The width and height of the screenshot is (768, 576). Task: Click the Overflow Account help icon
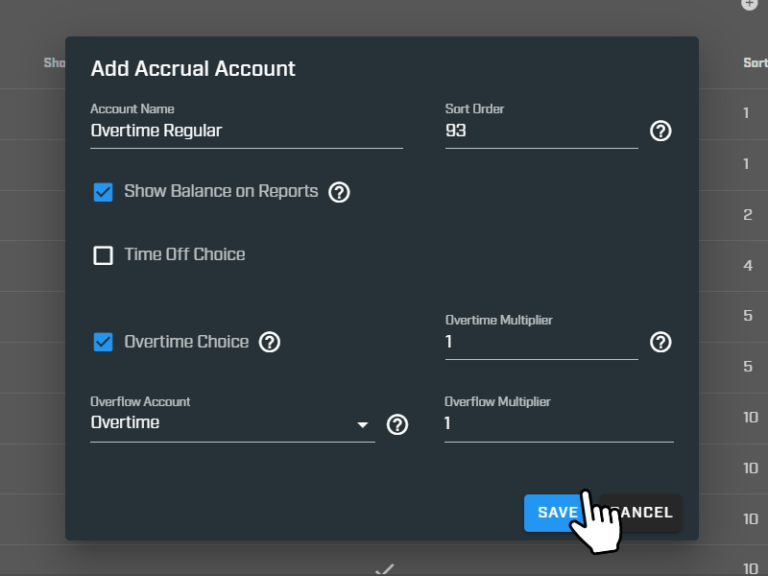pos(397,424)
